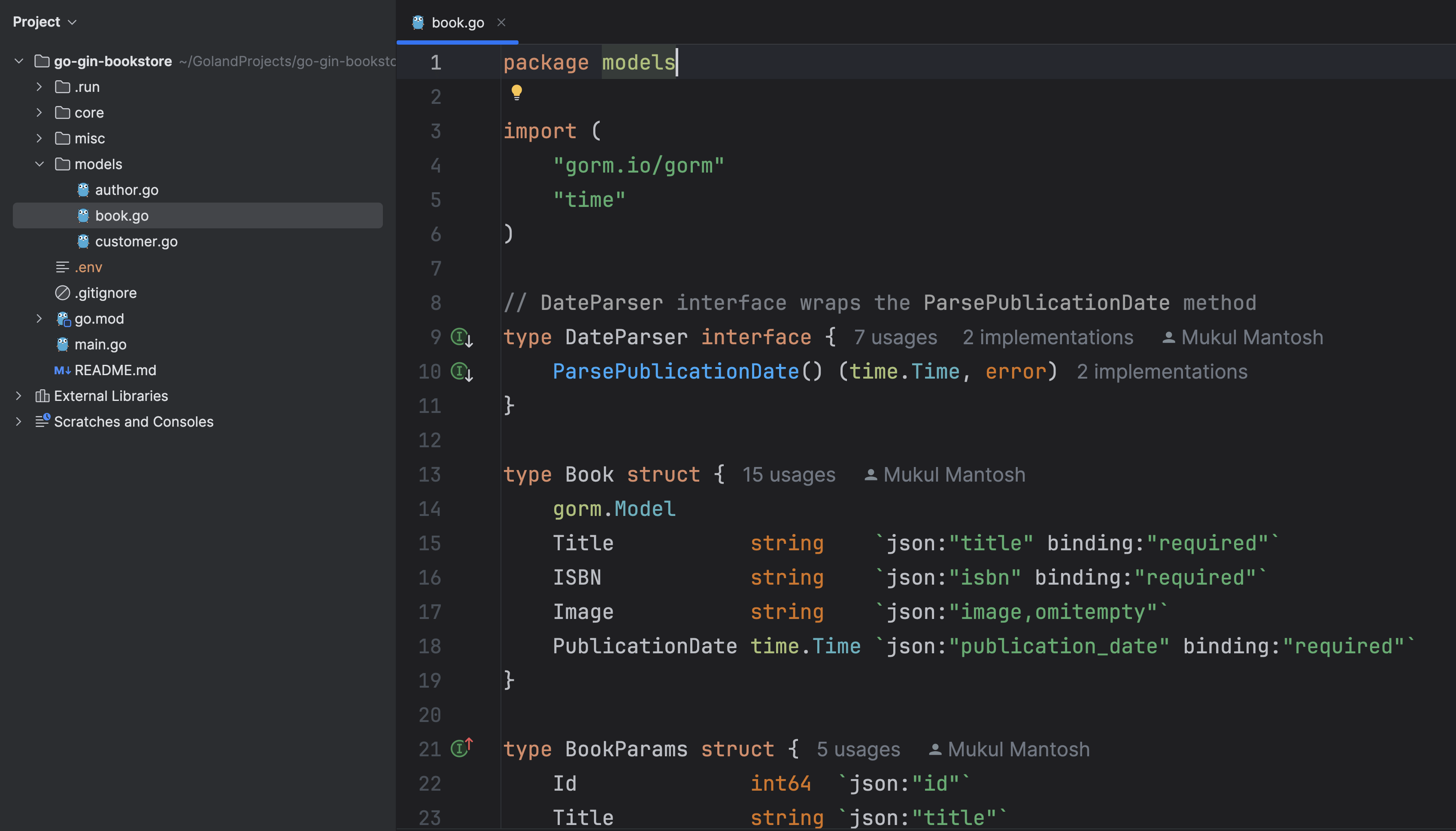Viewport: 1456px width, 831px height.
Task: Toggle visibility of core folder
Action: pos(38,112)
